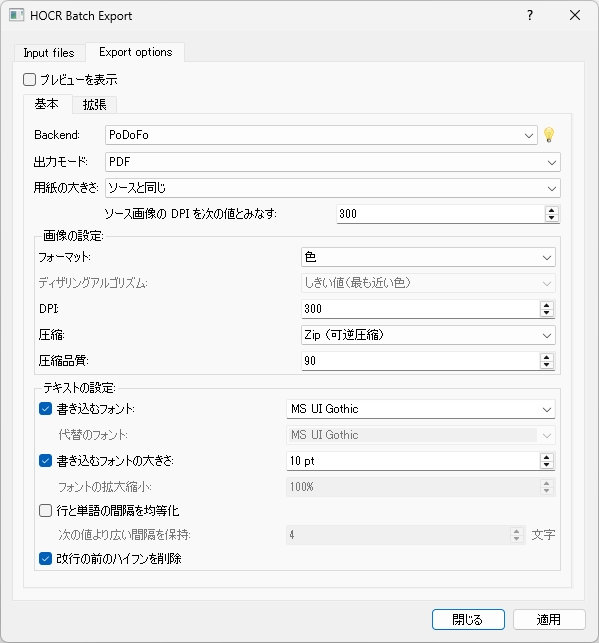
Task: Click the 用紙の大きさ label
Action: [66, 188]
